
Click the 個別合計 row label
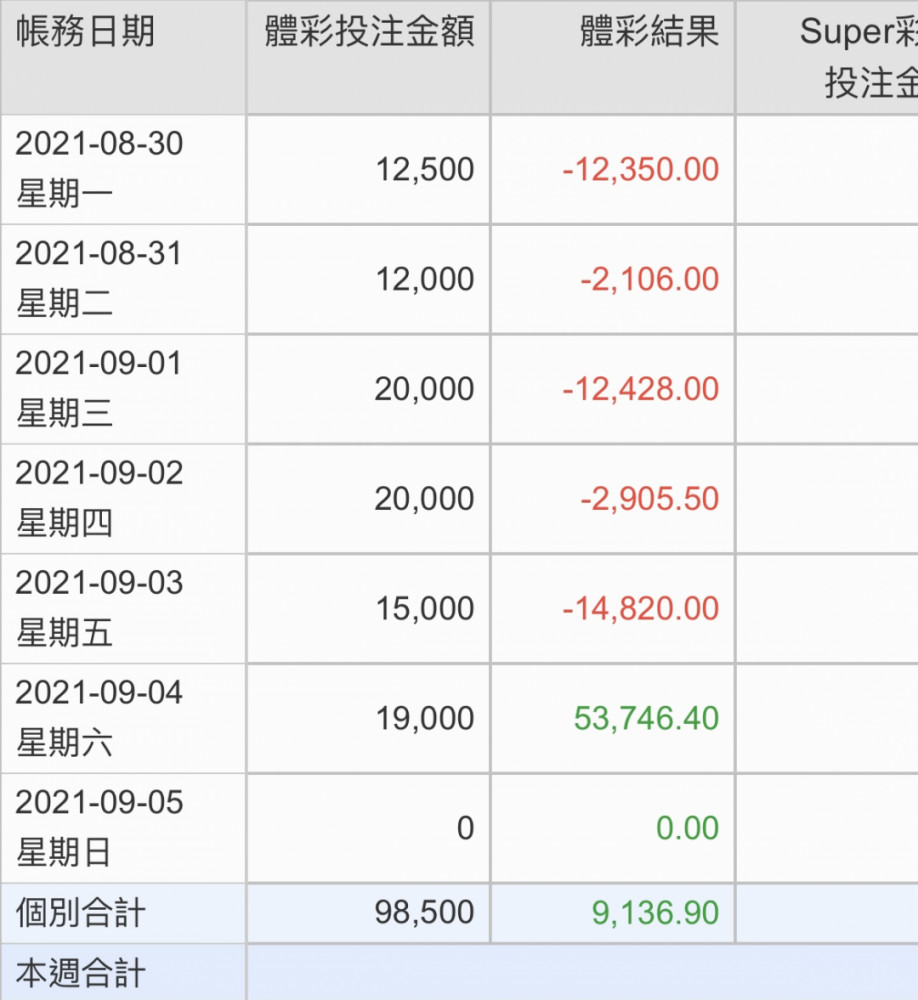81,913
